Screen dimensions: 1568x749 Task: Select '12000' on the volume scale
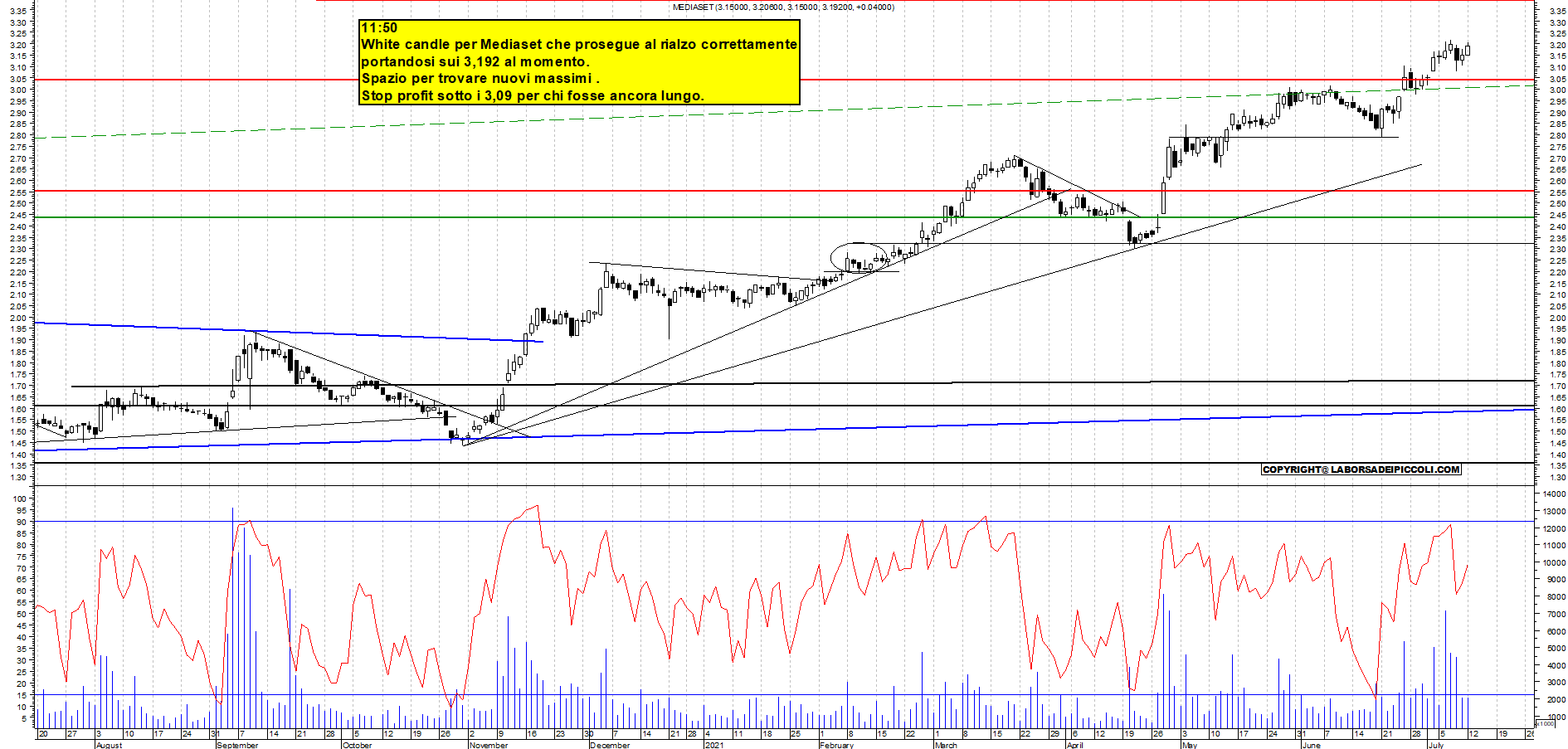coord(1554,528)
